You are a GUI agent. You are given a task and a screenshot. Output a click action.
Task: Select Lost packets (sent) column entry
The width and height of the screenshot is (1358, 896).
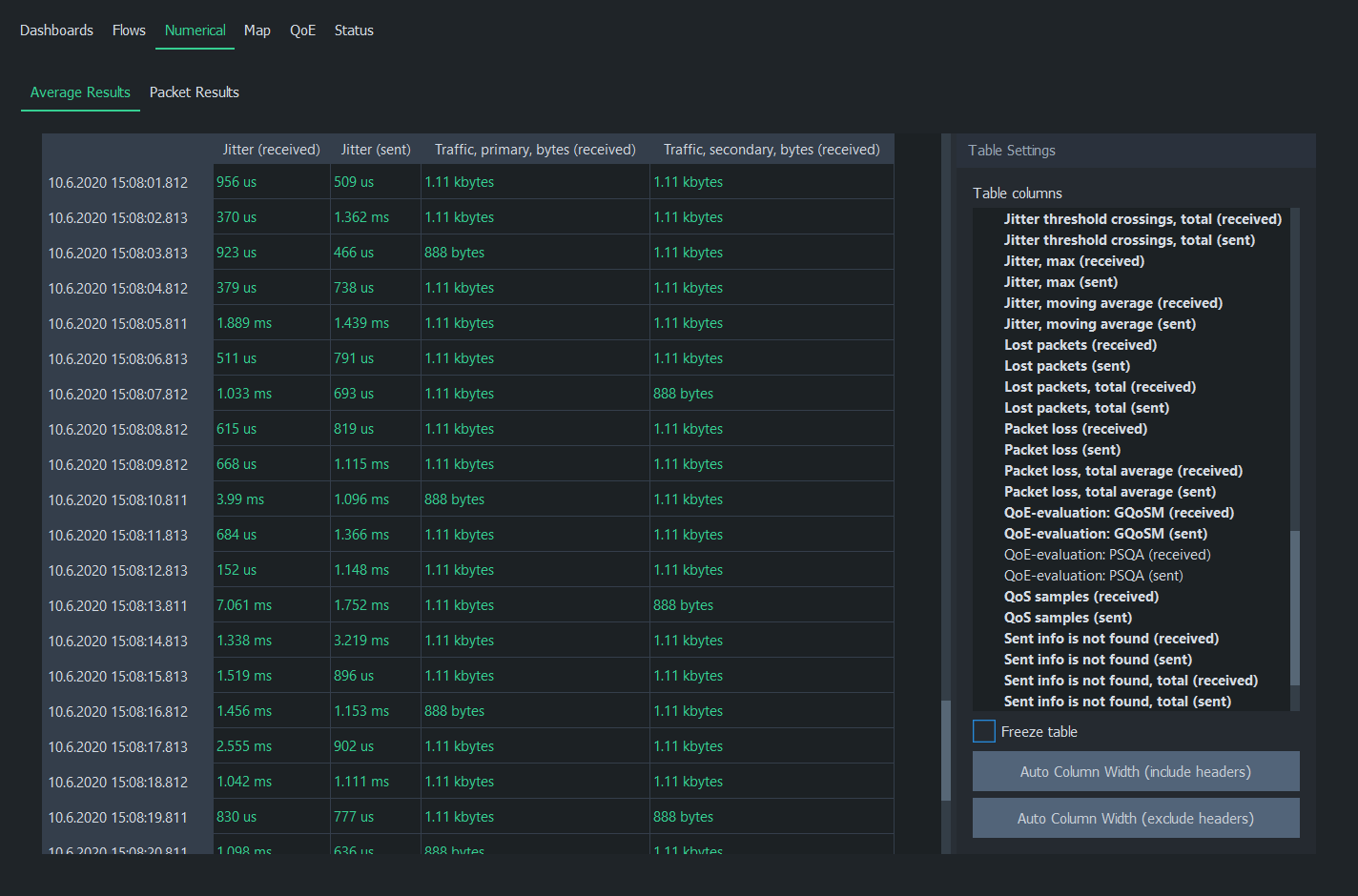point(1067,366)
